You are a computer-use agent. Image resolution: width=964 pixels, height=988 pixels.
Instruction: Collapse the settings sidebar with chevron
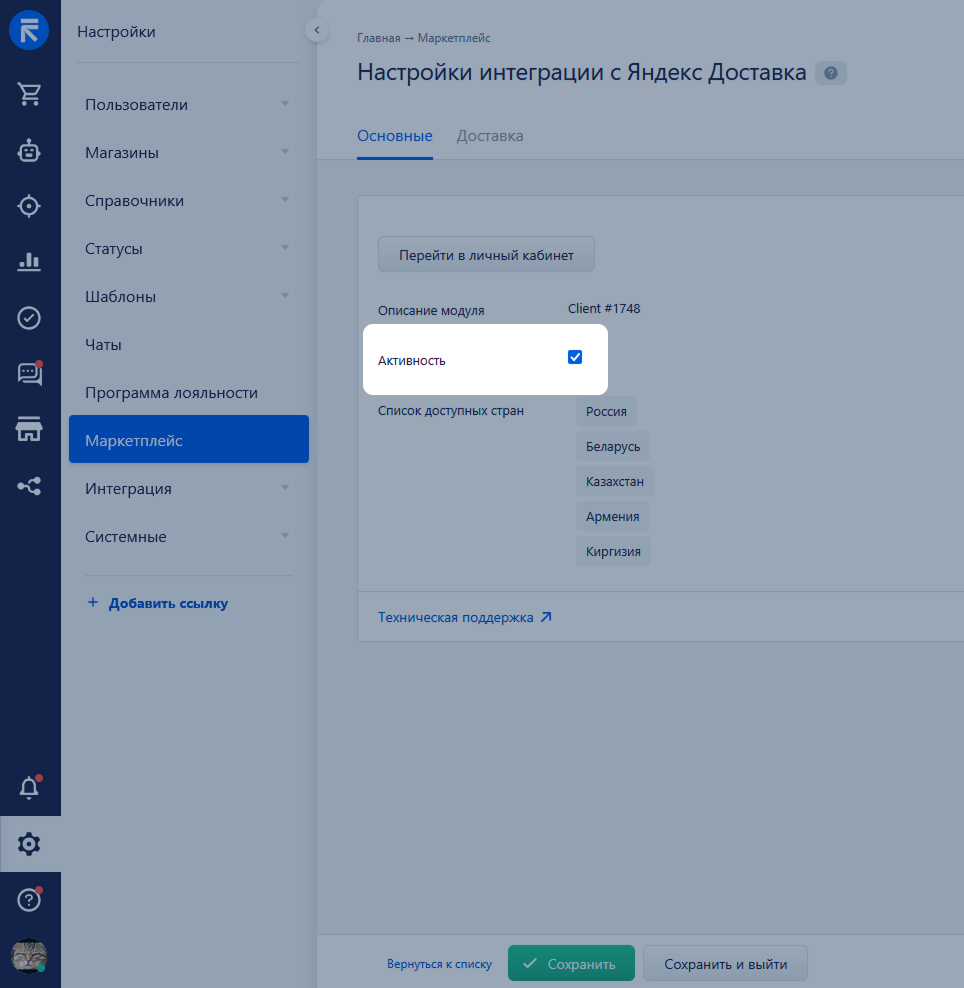pyautogui.click(x=317, y=31)
